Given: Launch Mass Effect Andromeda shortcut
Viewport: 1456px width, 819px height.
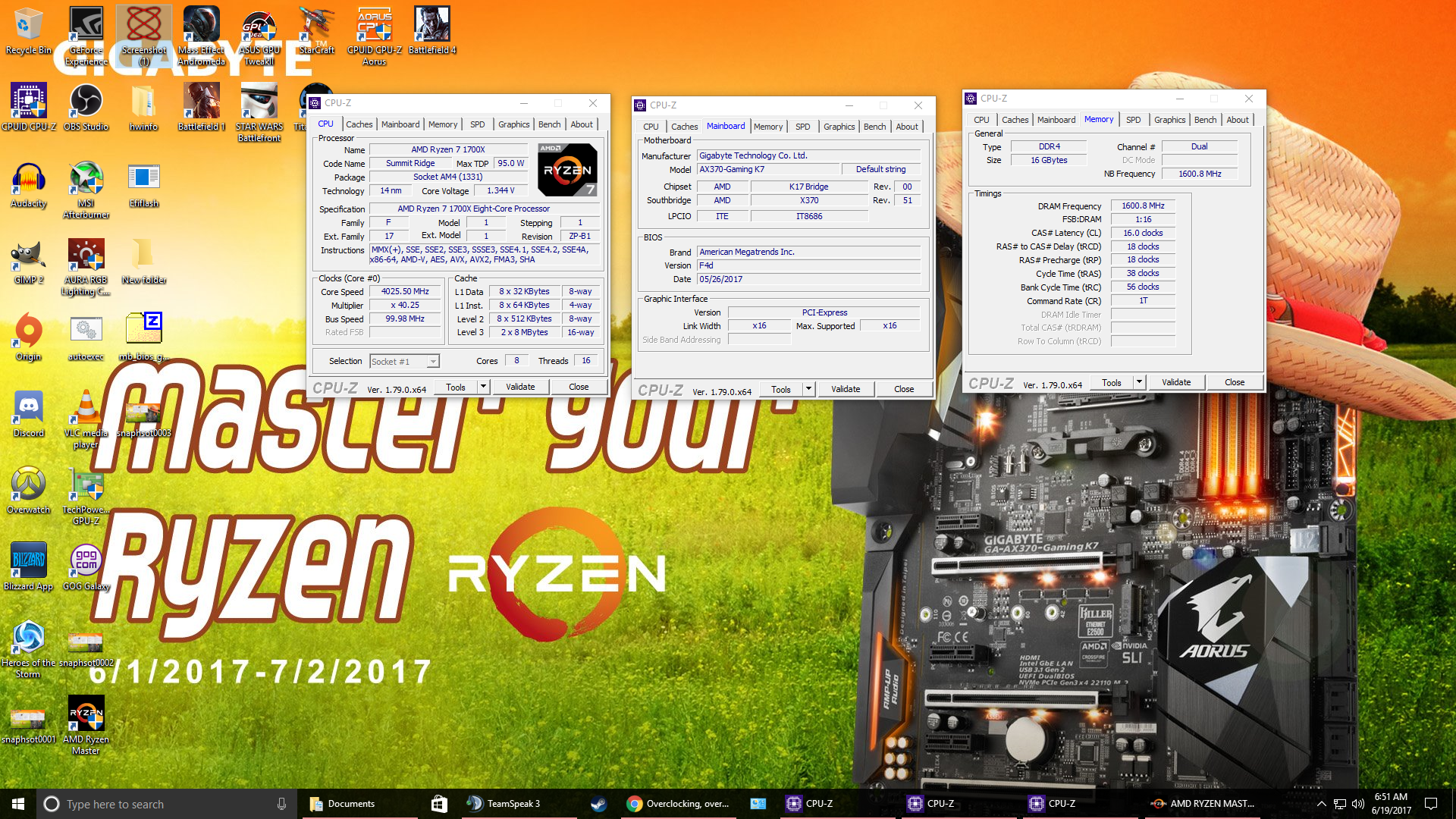Looking at the screenshot, I should [201, 36].
